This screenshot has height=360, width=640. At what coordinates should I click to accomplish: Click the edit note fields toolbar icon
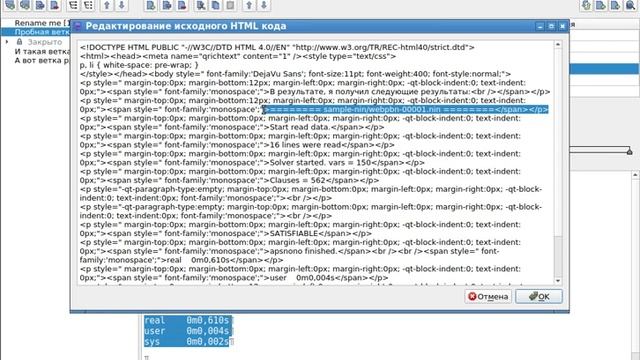pos(167,5)
